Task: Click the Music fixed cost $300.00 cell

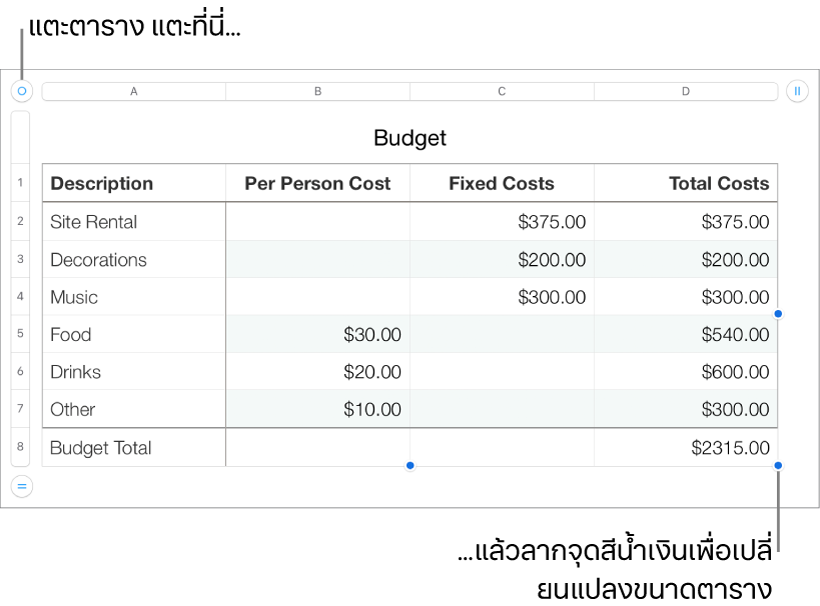Action: (x=502, y=297)
